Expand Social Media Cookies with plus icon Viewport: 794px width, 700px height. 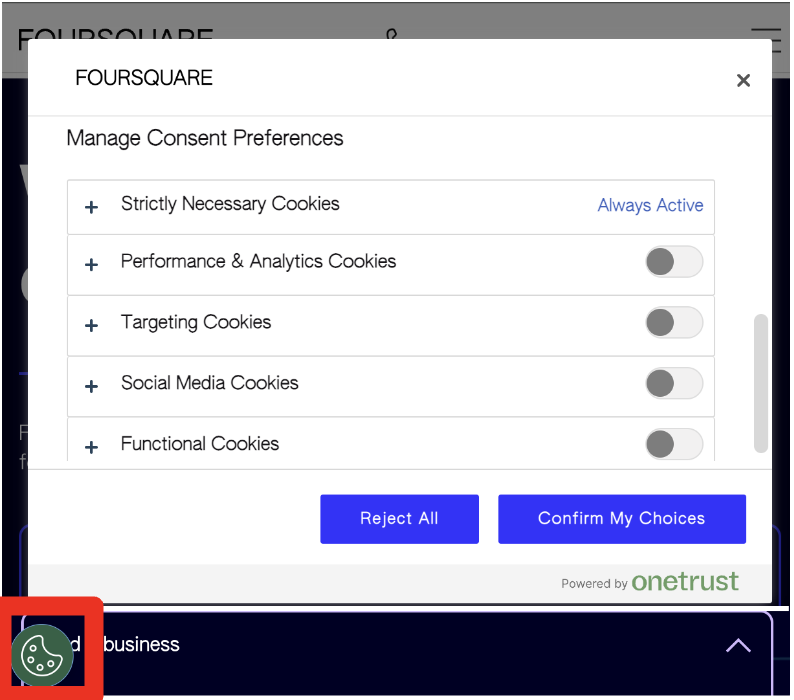(92, 386)
